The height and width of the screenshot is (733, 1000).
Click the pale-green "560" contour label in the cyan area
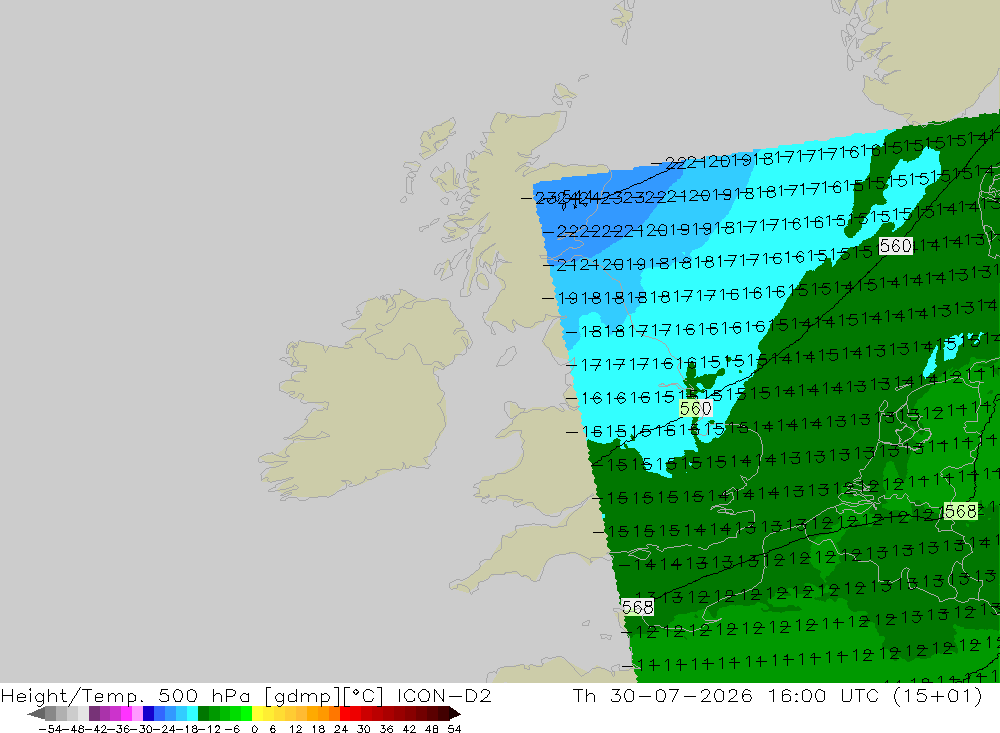tap(695, 408)
